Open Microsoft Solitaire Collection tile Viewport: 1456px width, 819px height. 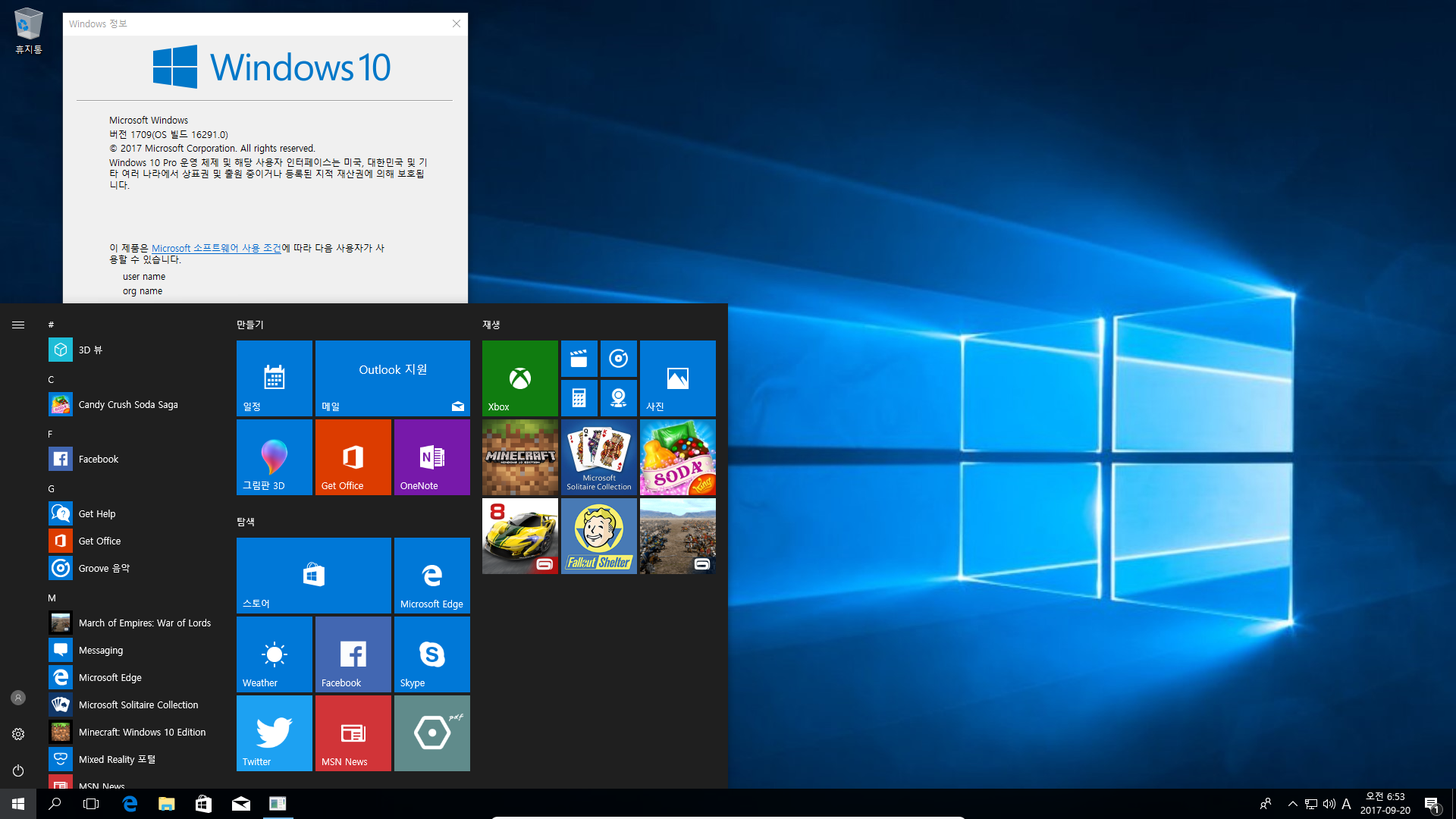pyautogui.click(x=597, y=457)
